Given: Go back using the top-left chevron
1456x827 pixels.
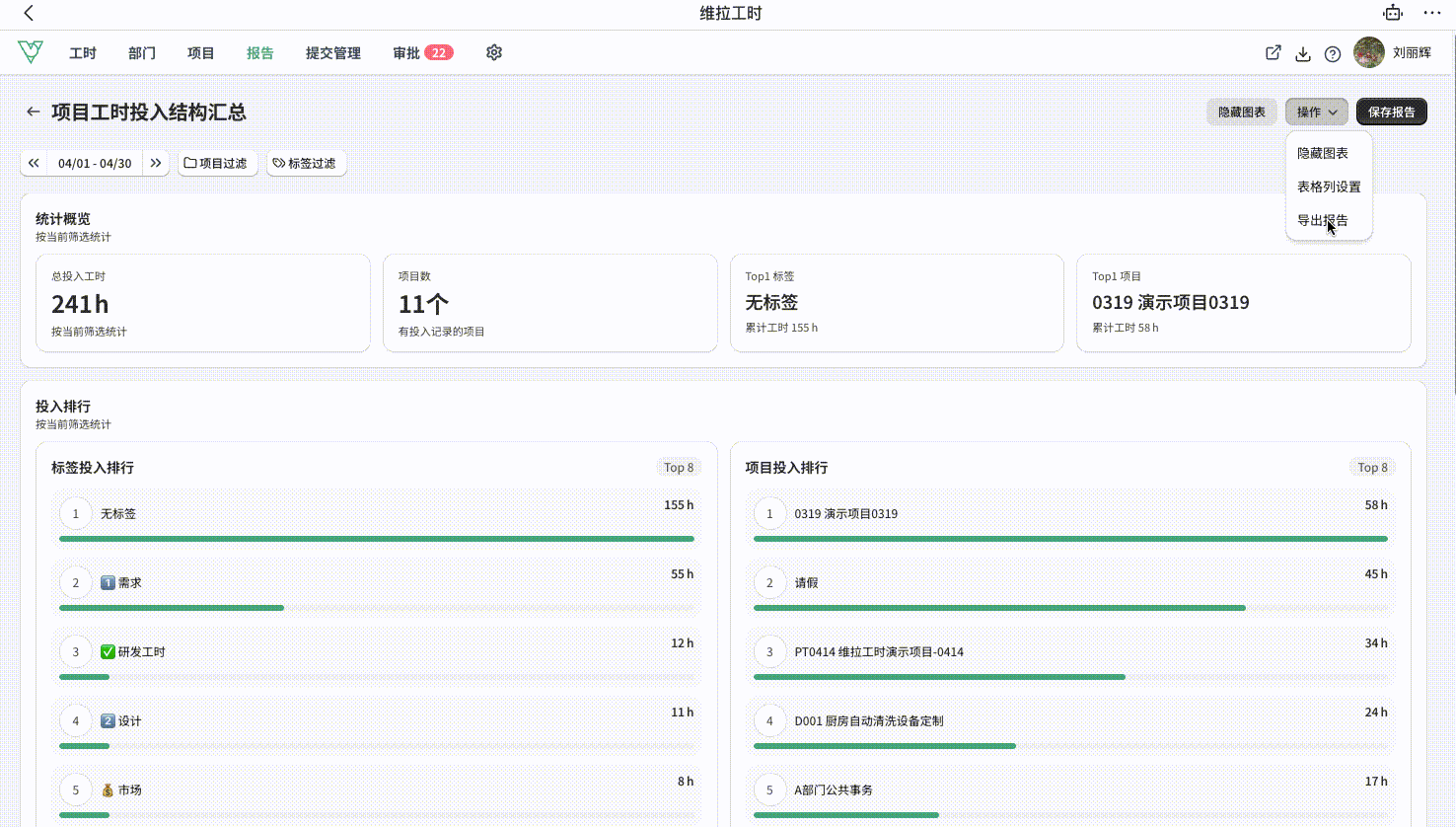Looking at the screenshot, I should point(29,13).
